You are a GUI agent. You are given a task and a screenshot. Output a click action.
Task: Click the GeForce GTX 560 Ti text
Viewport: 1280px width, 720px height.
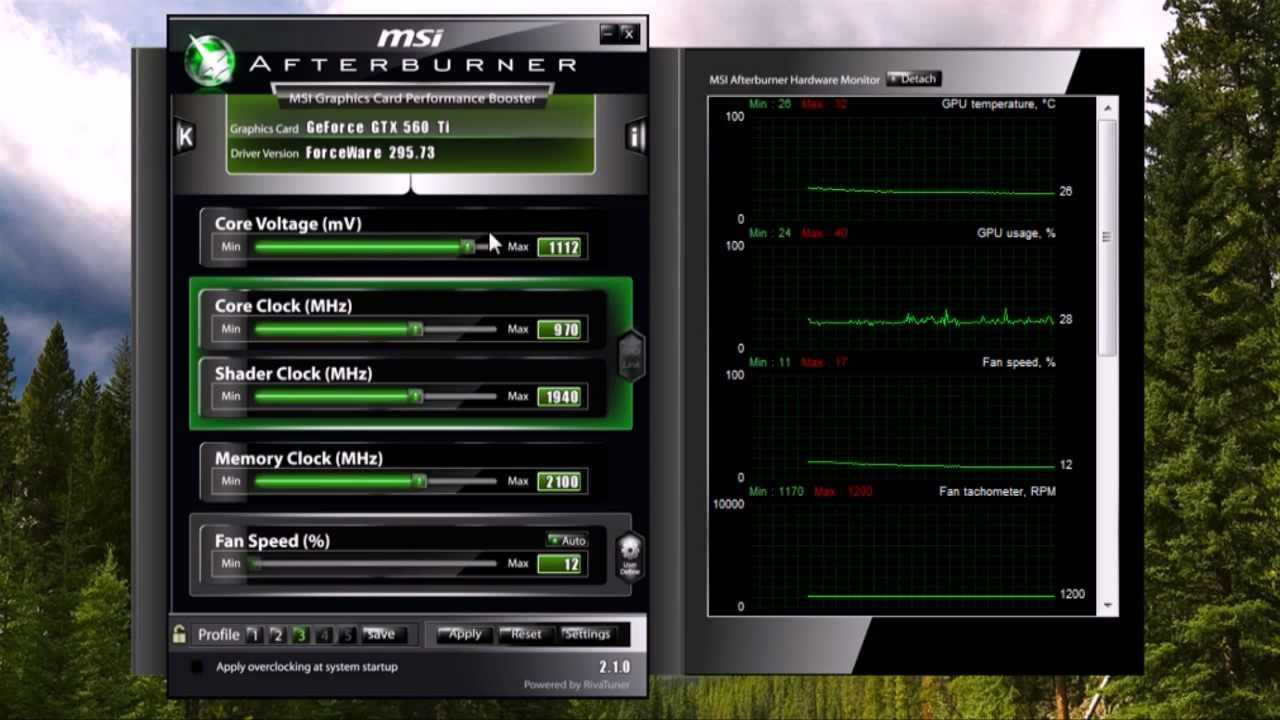click(377, 128)
